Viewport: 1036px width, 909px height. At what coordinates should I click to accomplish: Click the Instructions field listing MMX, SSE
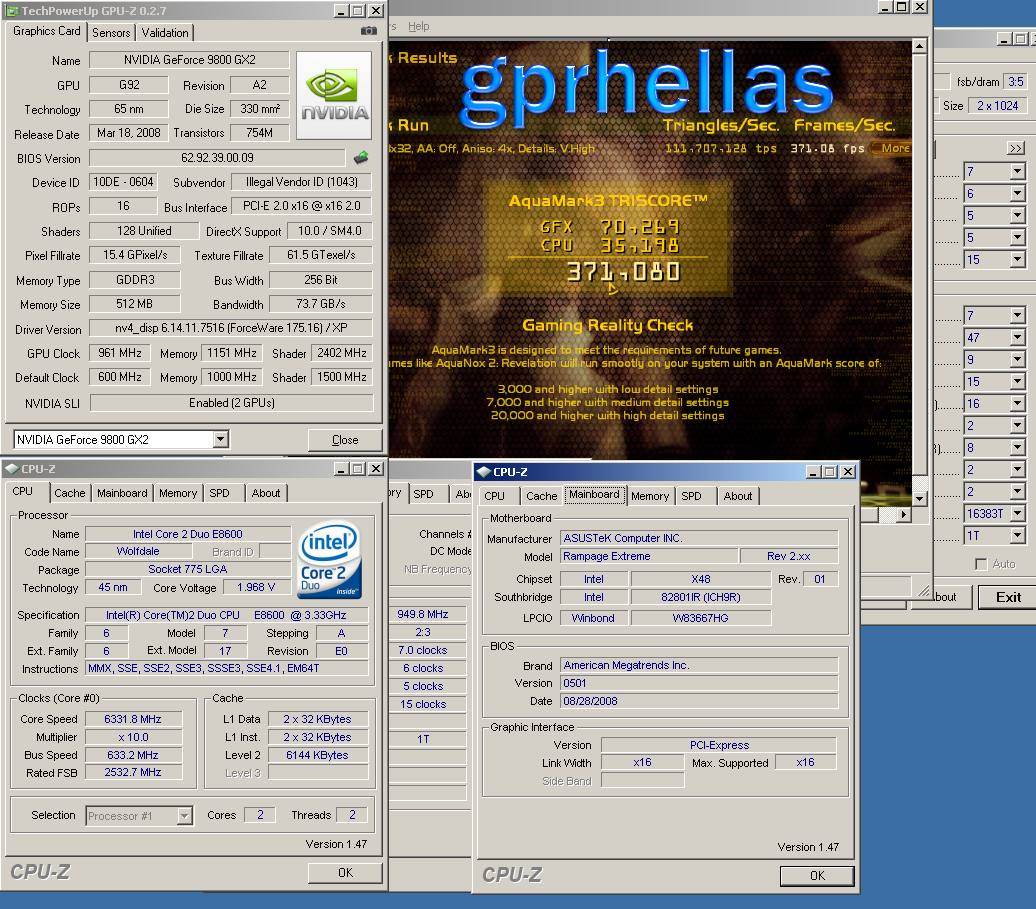click(227, 669)
